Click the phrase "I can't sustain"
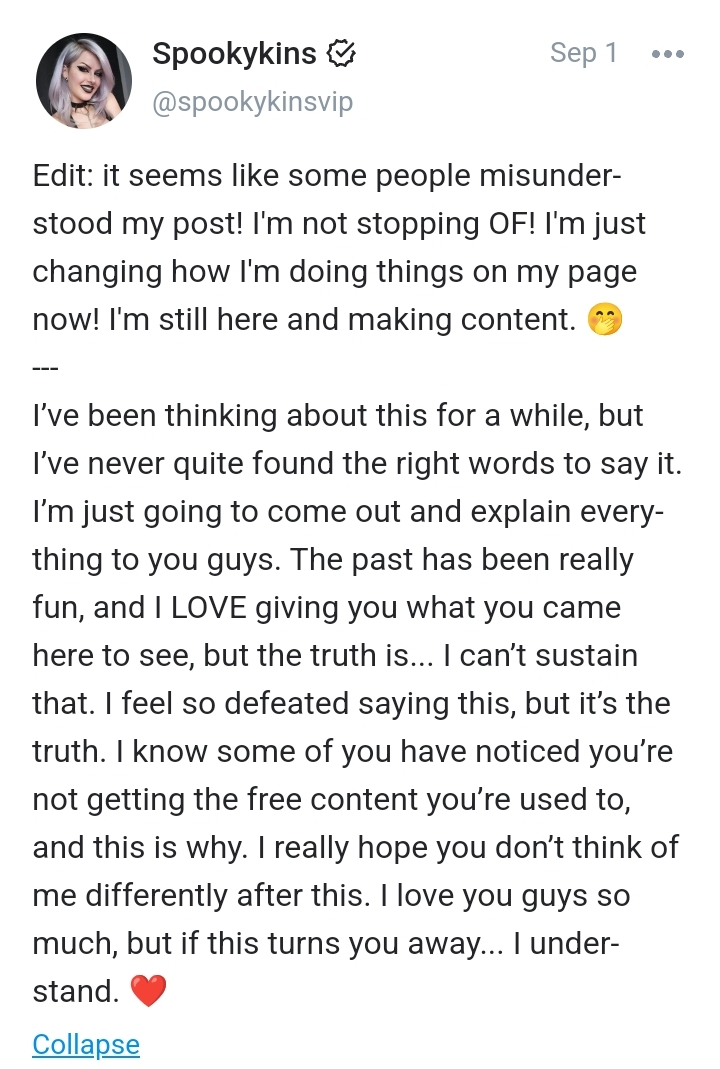 [539, 656]
